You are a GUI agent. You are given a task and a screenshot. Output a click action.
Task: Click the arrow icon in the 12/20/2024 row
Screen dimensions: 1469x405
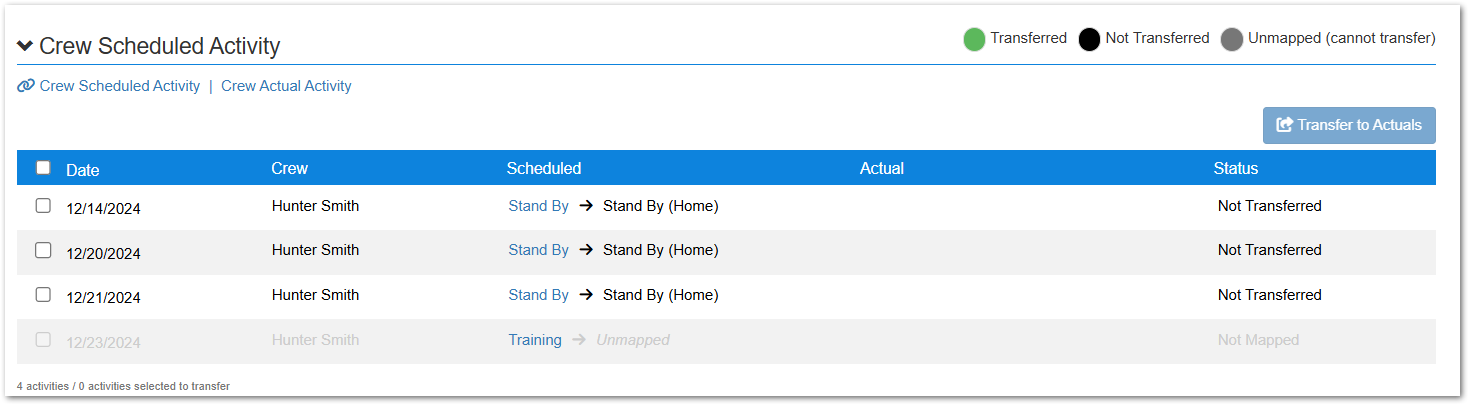click(x=586, y=250)
